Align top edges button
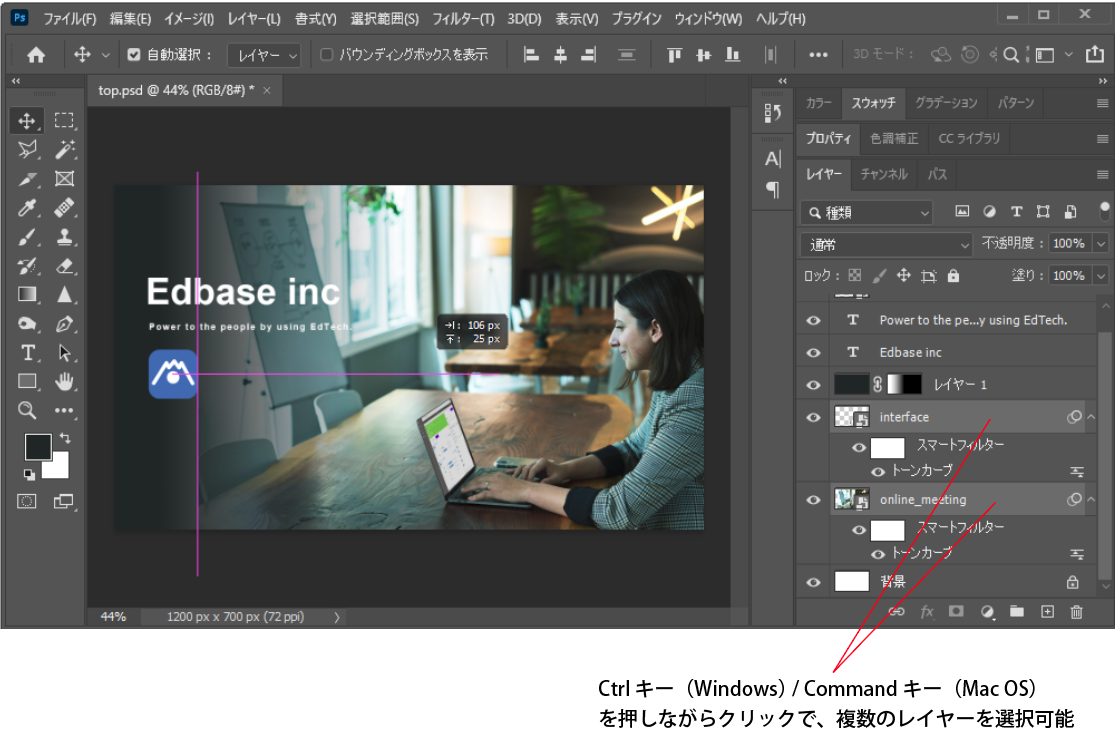1115x733 pixels. 674,55
